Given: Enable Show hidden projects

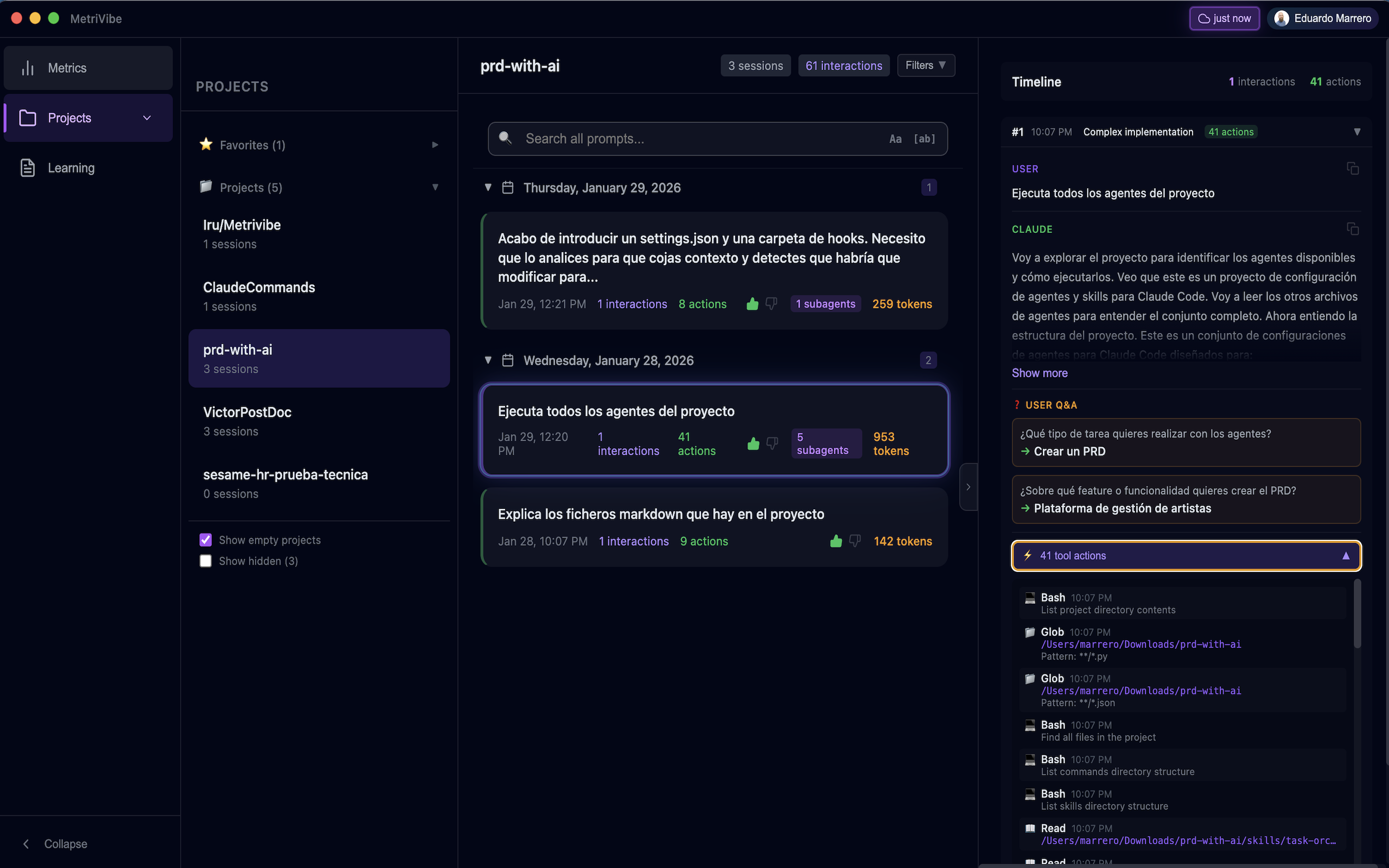Looking at the screenshot, I should pos(205,560).
